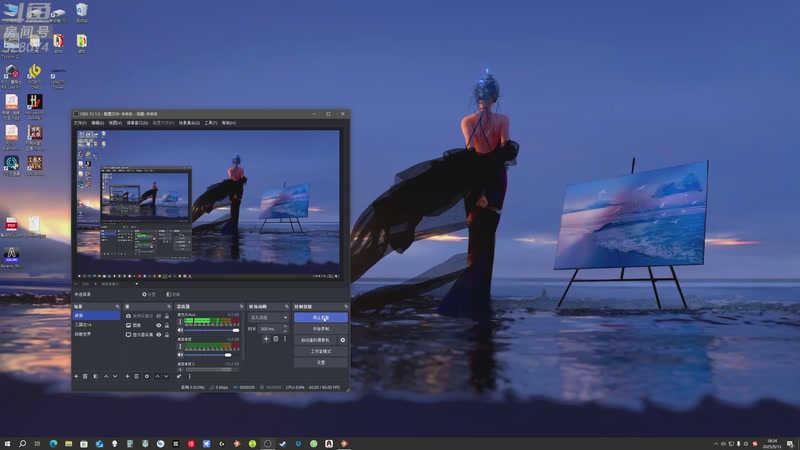Open virtual camera settings gear icon
Screen dimensions: 800x450
[x=343, y=340]
